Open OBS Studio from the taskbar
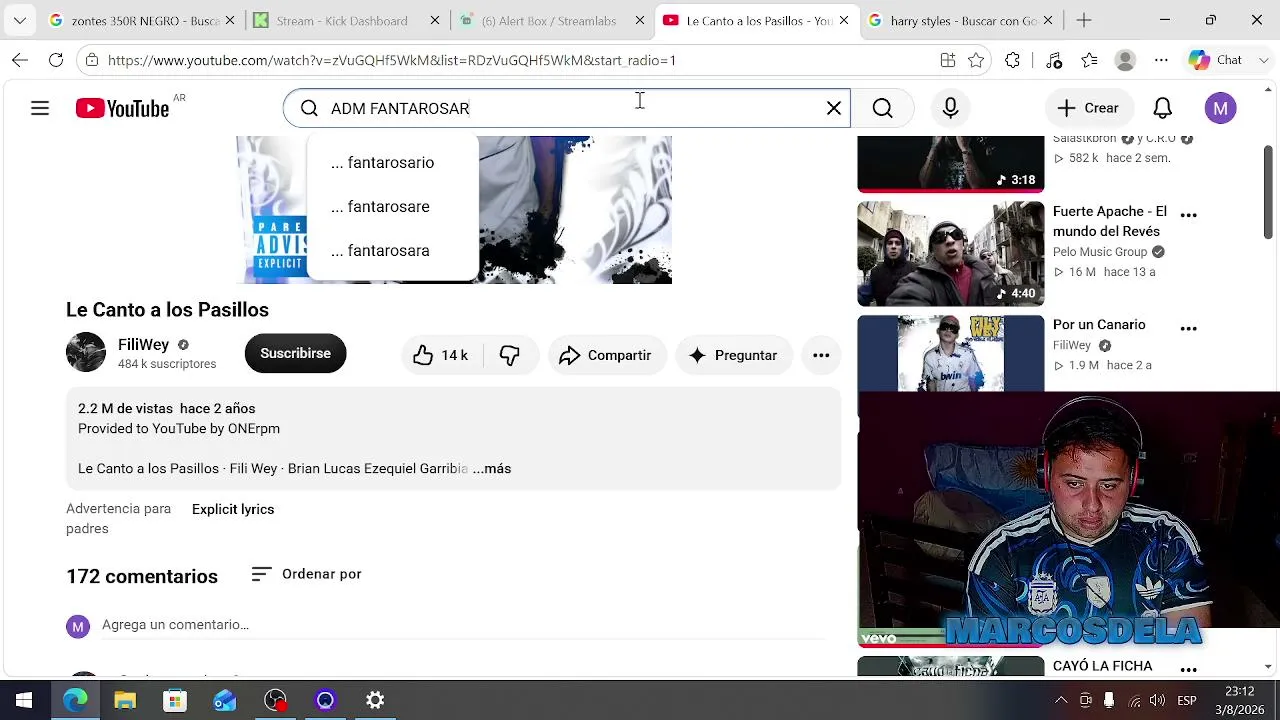Screen dimensions: 1280x720 pyautogui.click(x=275, y=700)
